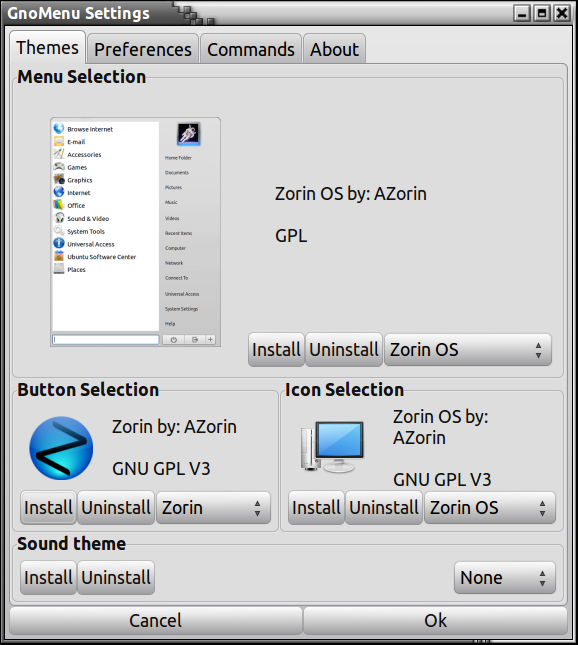The image size is (578, 645).
Task: Click Install in Menu Selection
Action: click(276, 350)
